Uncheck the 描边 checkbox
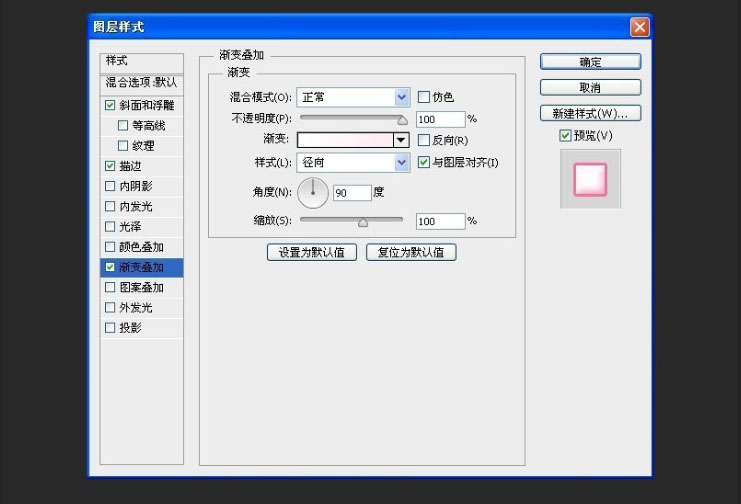Viewport: 741px width, 504px height. pyautogui.click(x=110, y=166)
